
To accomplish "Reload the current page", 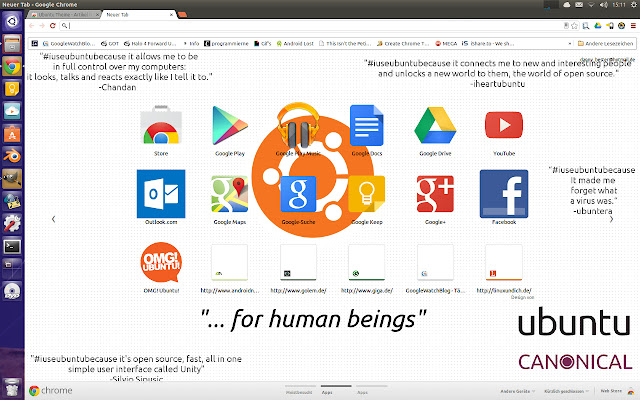I will (x=52, y=26).
